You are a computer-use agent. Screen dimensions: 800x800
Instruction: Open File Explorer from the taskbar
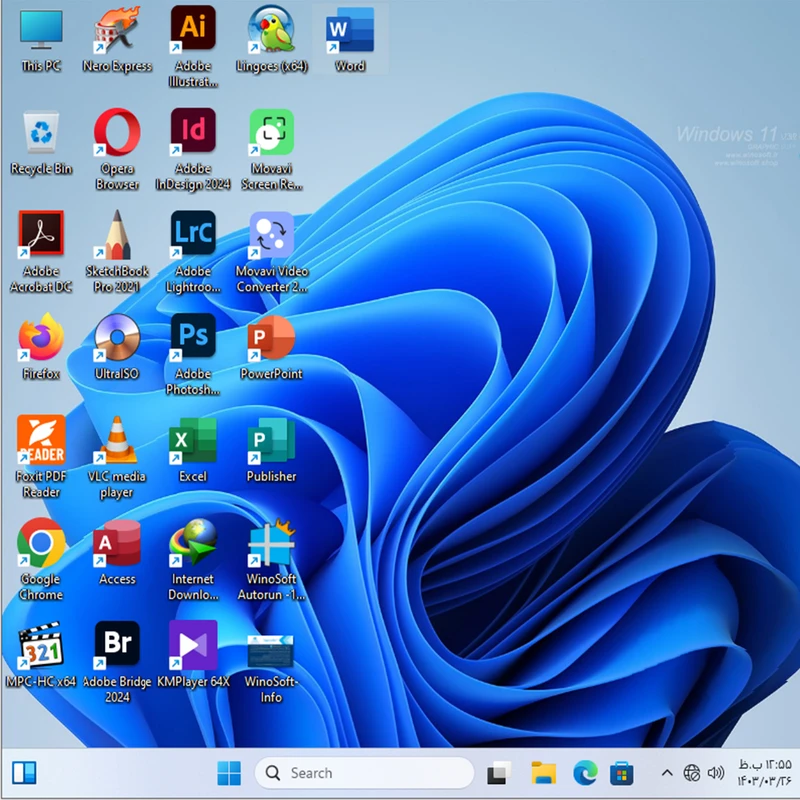coord(543,773)
